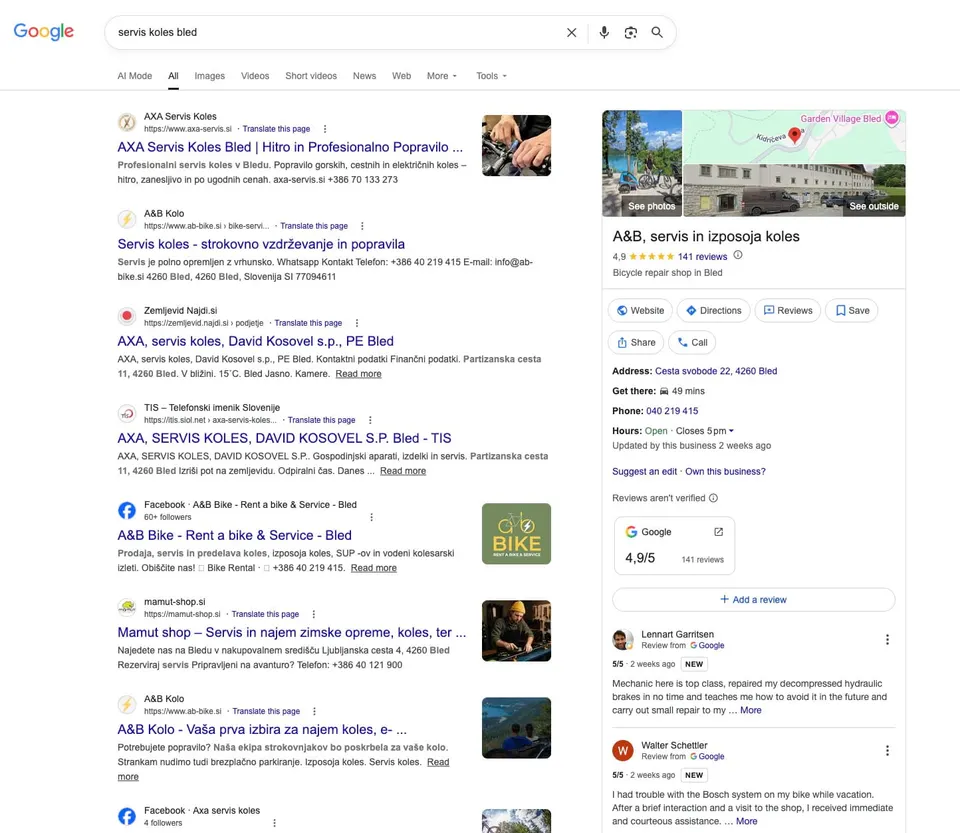
Task: Open address Cesta svobode 22, 4260 Bled
Action: pyautogui.click(x=716, y=371)
